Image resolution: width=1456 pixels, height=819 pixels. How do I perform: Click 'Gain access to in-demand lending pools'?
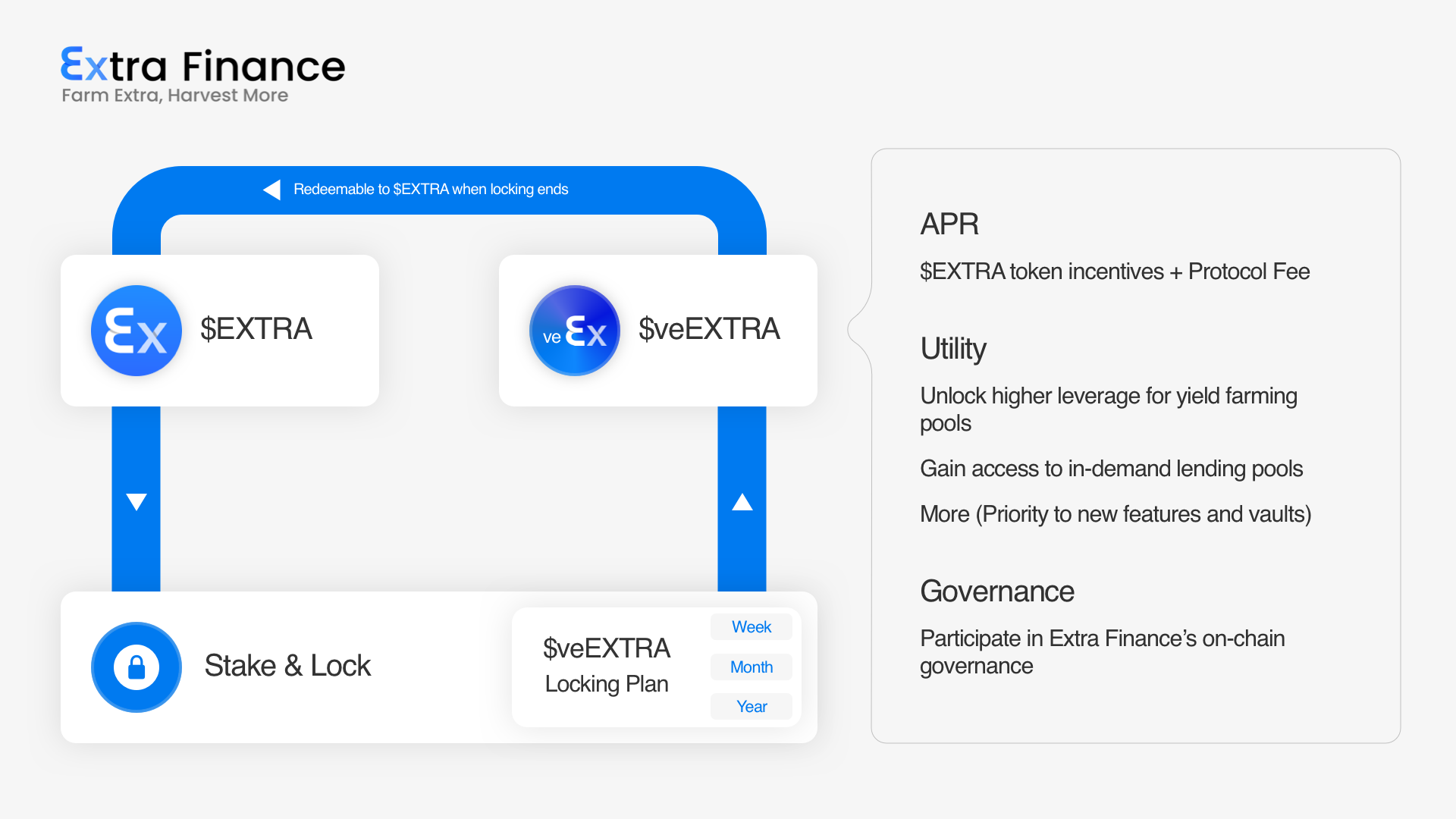[x=1111, y=469]
